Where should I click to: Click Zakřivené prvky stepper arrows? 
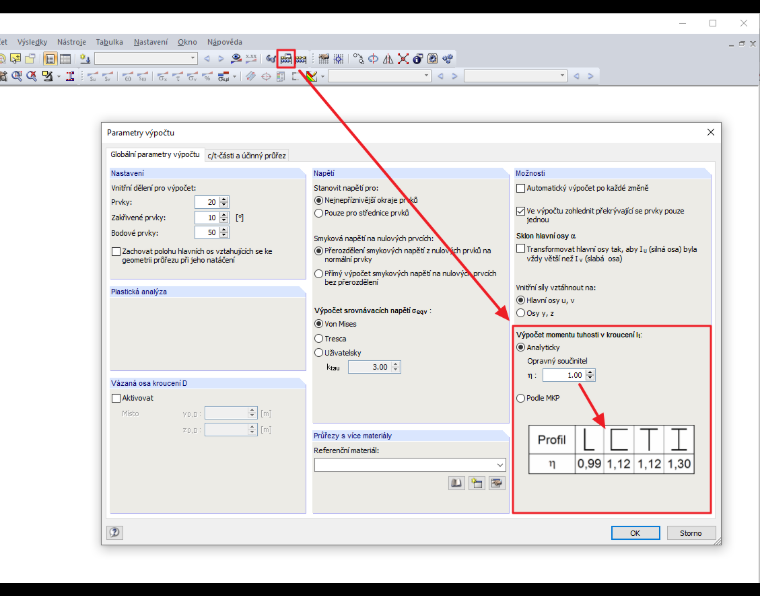coord(223,218)
